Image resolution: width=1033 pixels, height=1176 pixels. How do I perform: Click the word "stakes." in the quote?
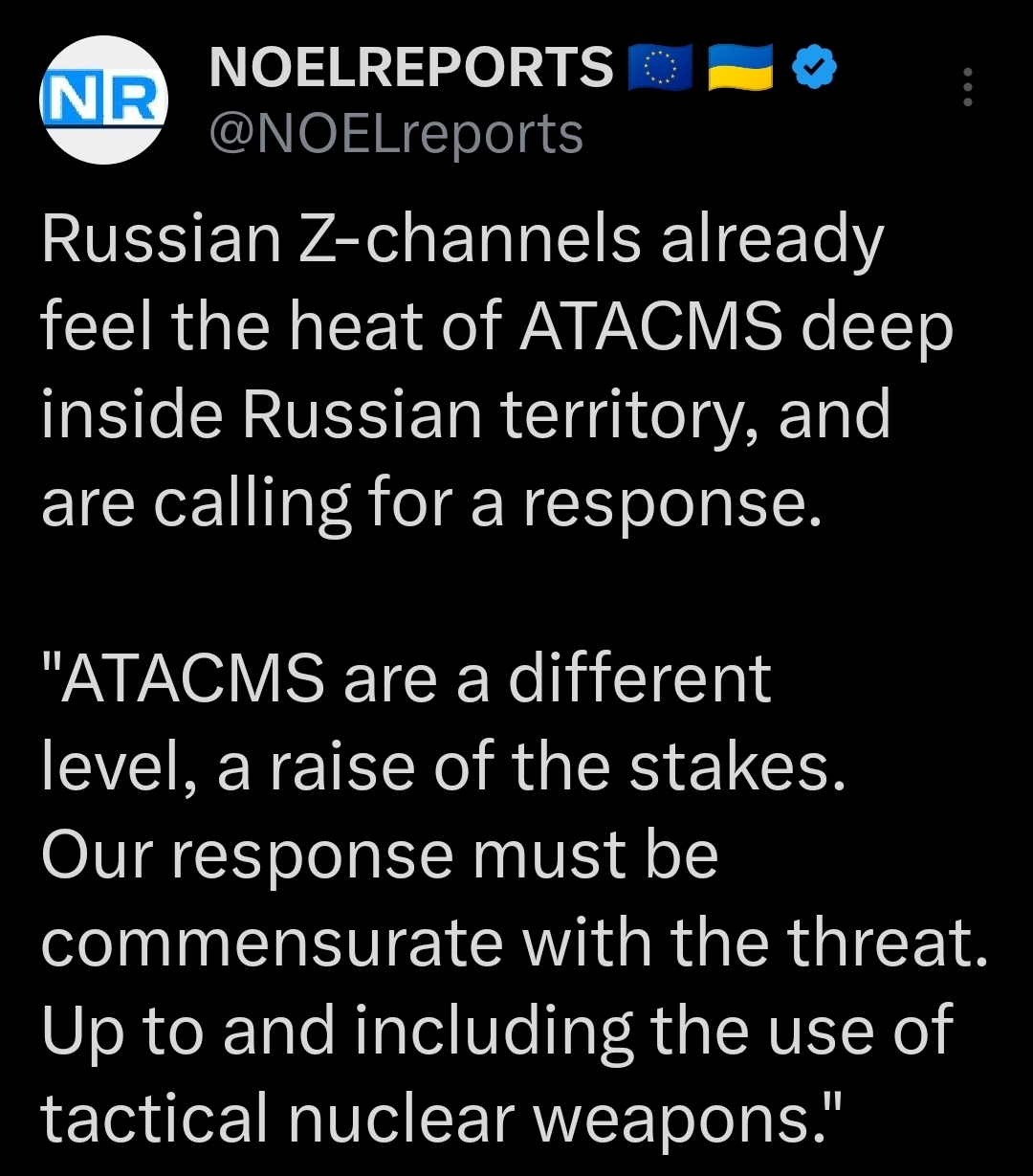[x=737, y=766]
